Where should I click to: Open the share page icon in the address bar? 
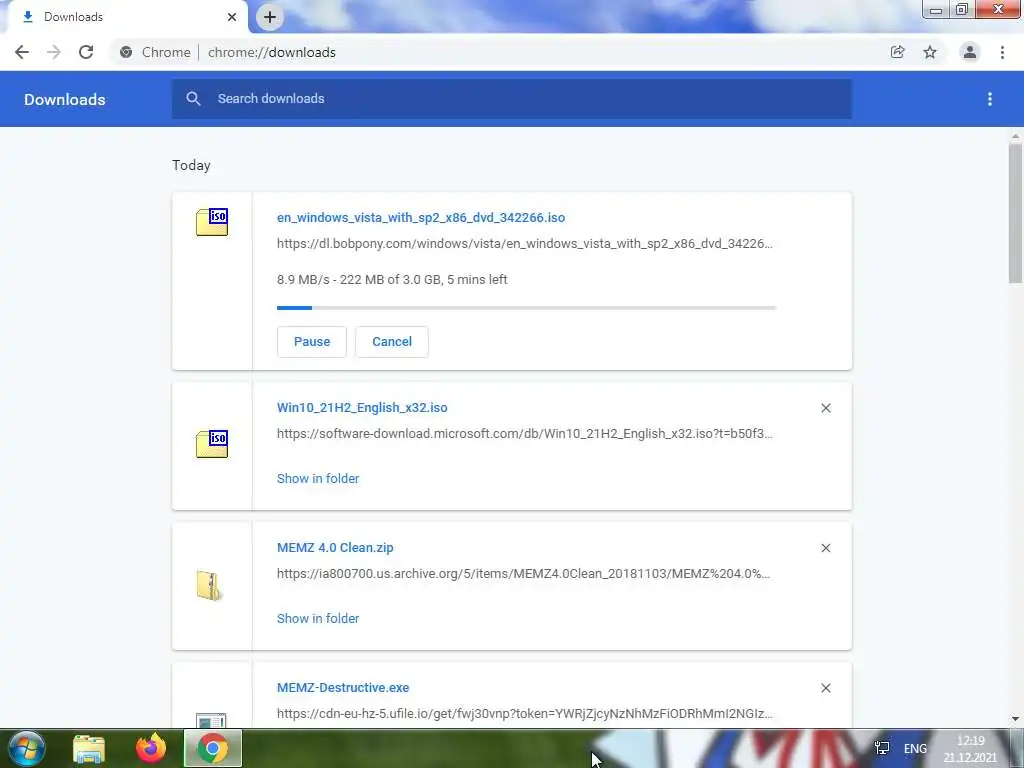[x=897, y=52]
